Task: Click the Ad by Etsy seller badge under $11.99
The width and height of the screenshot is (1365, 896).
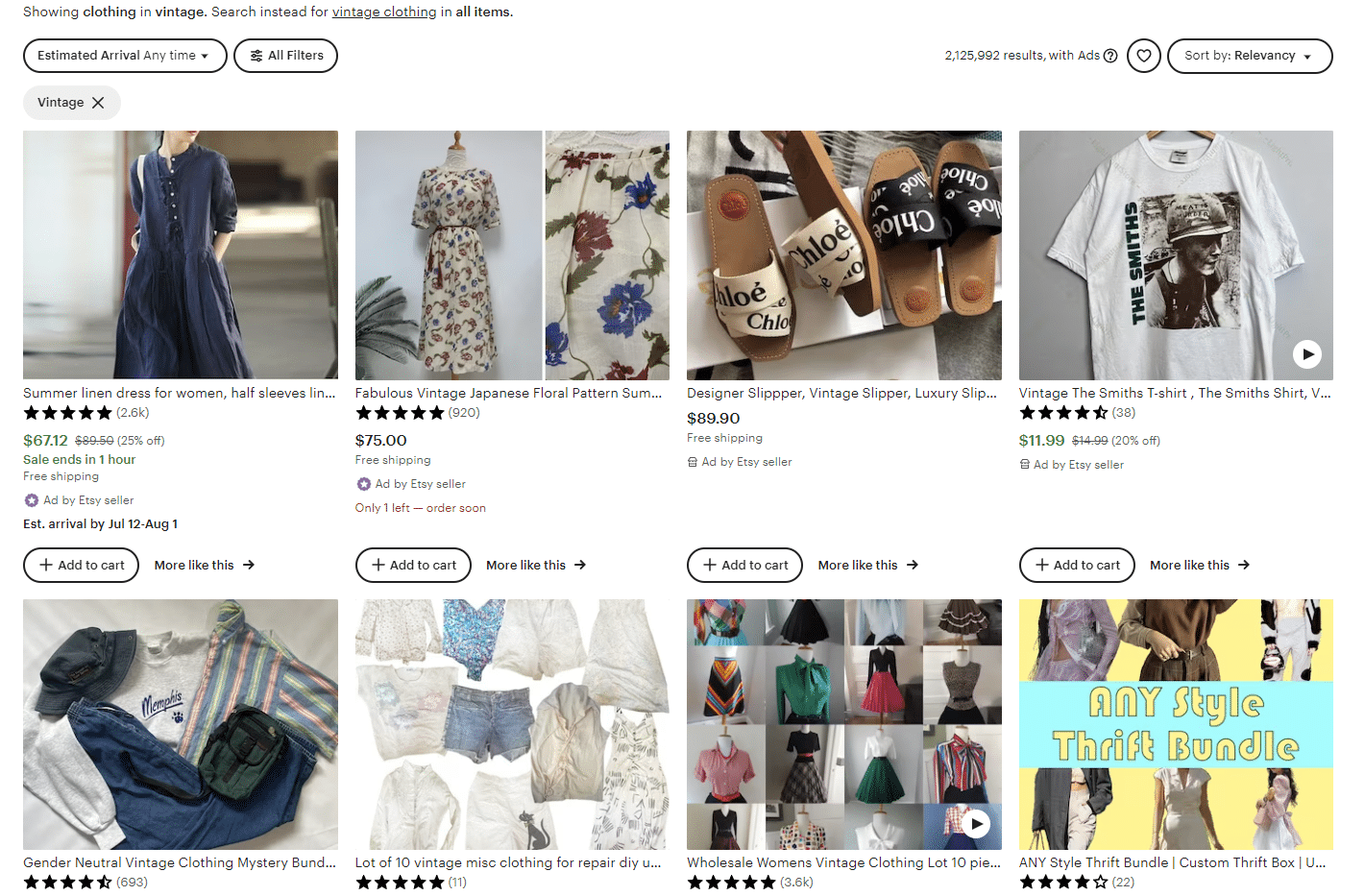Action: tap(1072, 465)
